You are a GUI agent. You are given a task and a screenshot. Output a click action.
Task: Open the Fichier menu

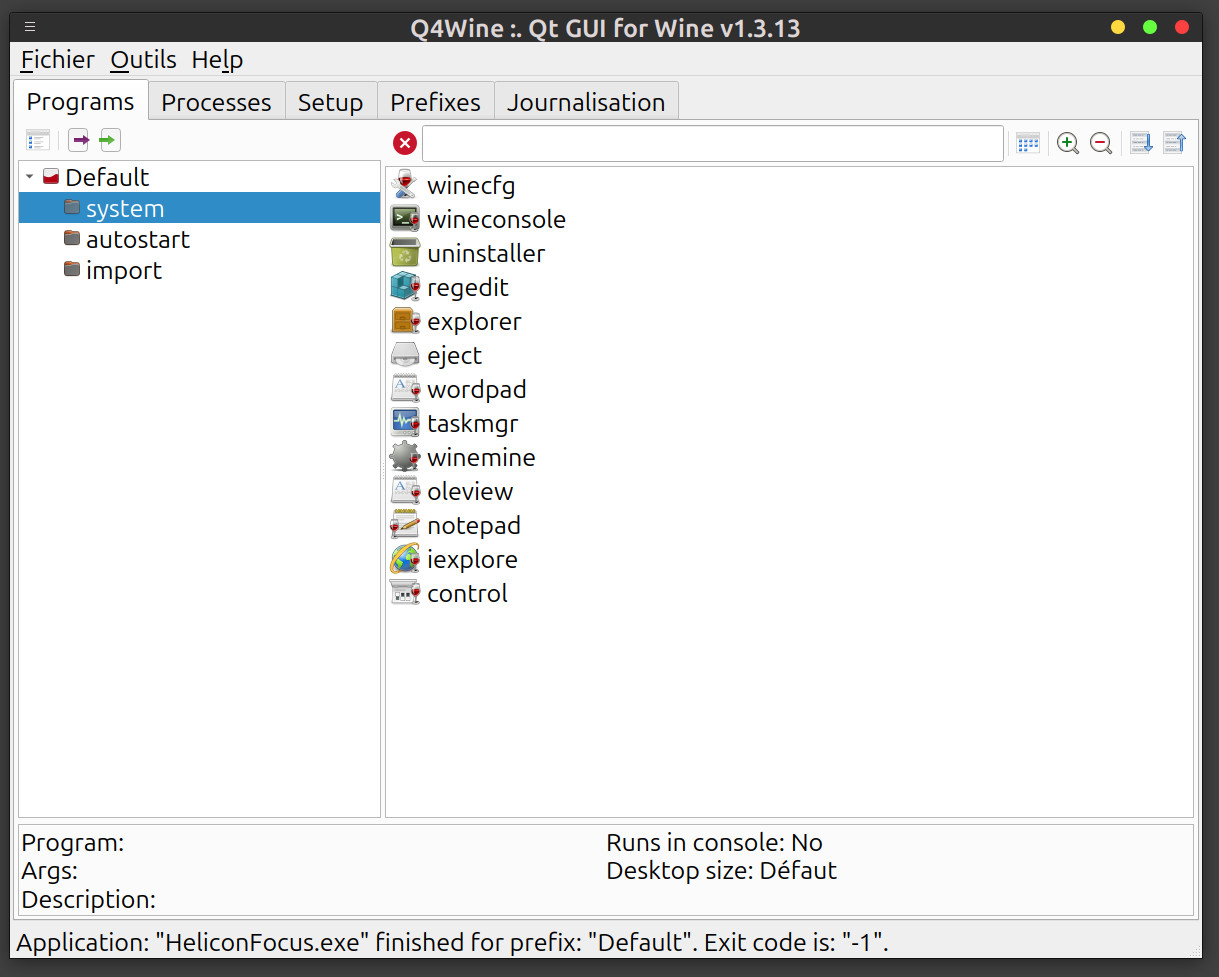coord(57,60)
